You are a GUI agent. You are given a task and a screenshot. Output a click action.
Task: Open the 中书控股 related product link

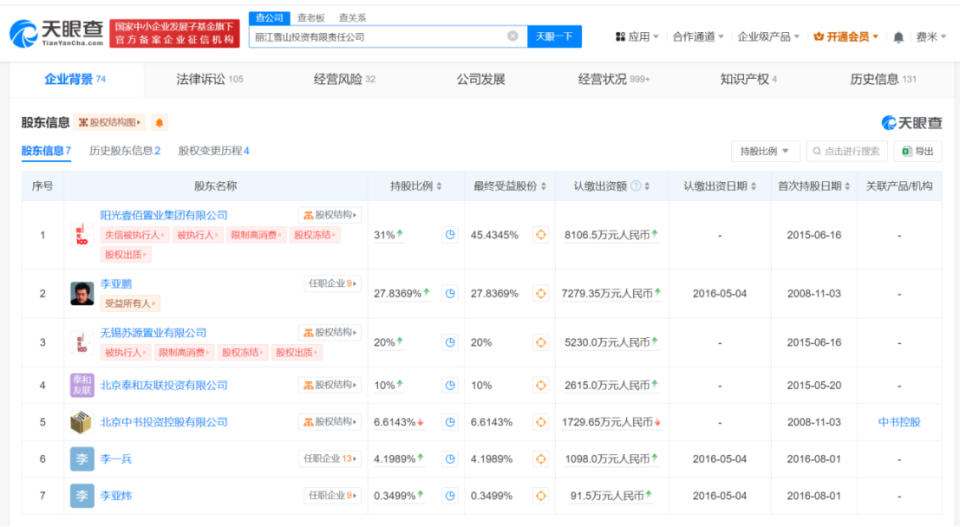tap(899, 422)
